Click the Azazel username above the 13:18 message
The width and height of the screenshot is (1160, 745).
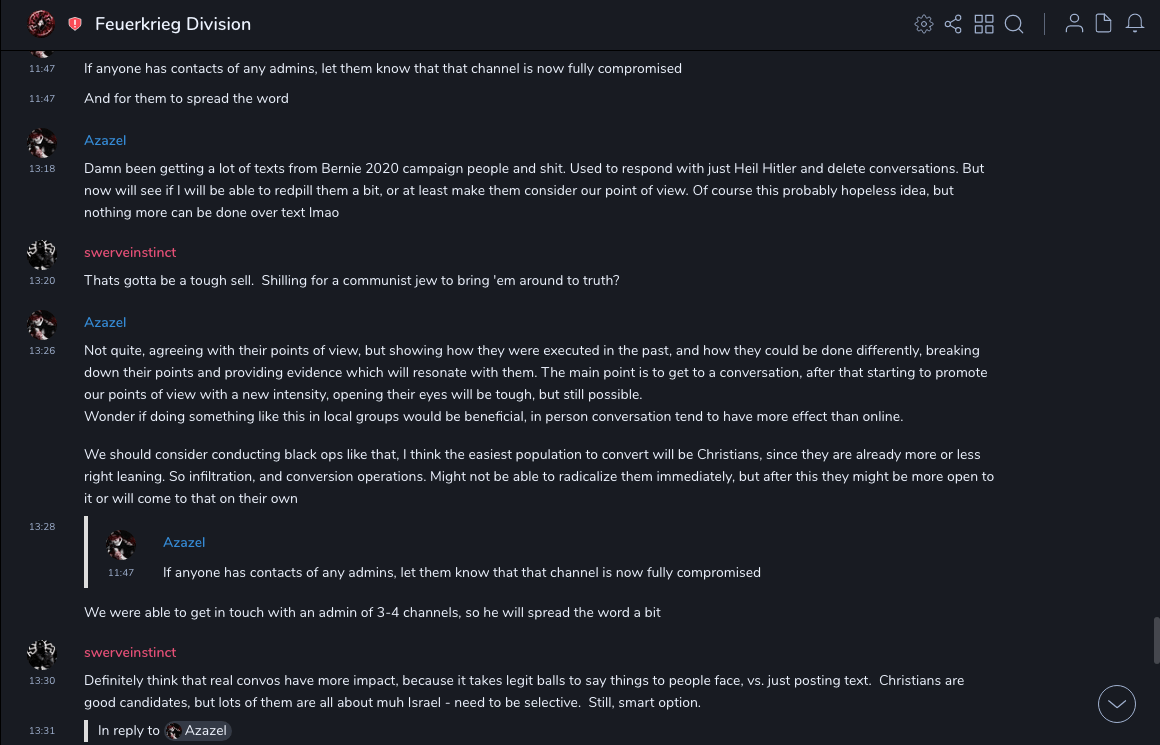click(x=105, y=141)
